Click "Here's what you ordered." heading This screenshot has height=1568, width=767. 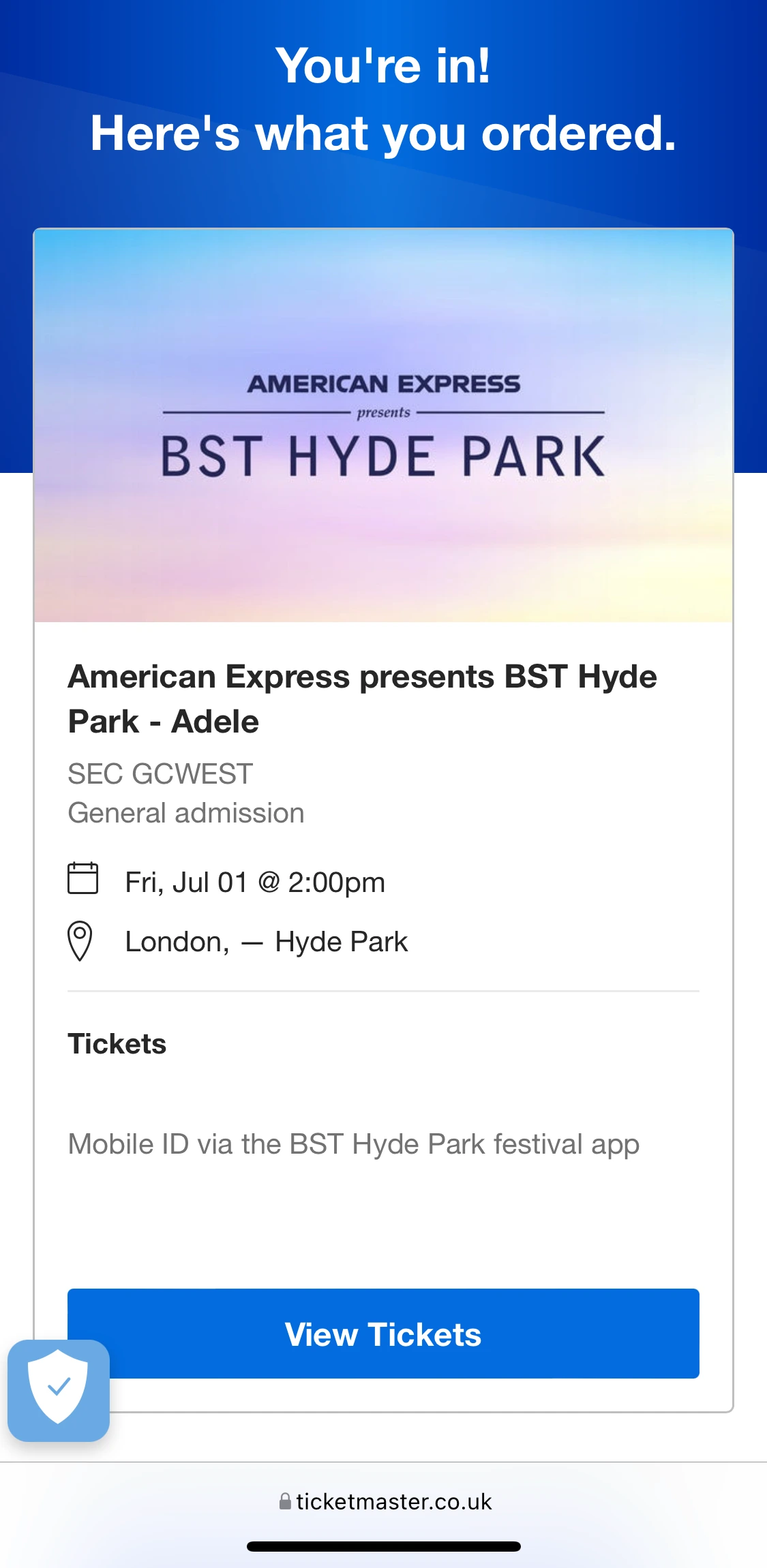click(383, 134)
